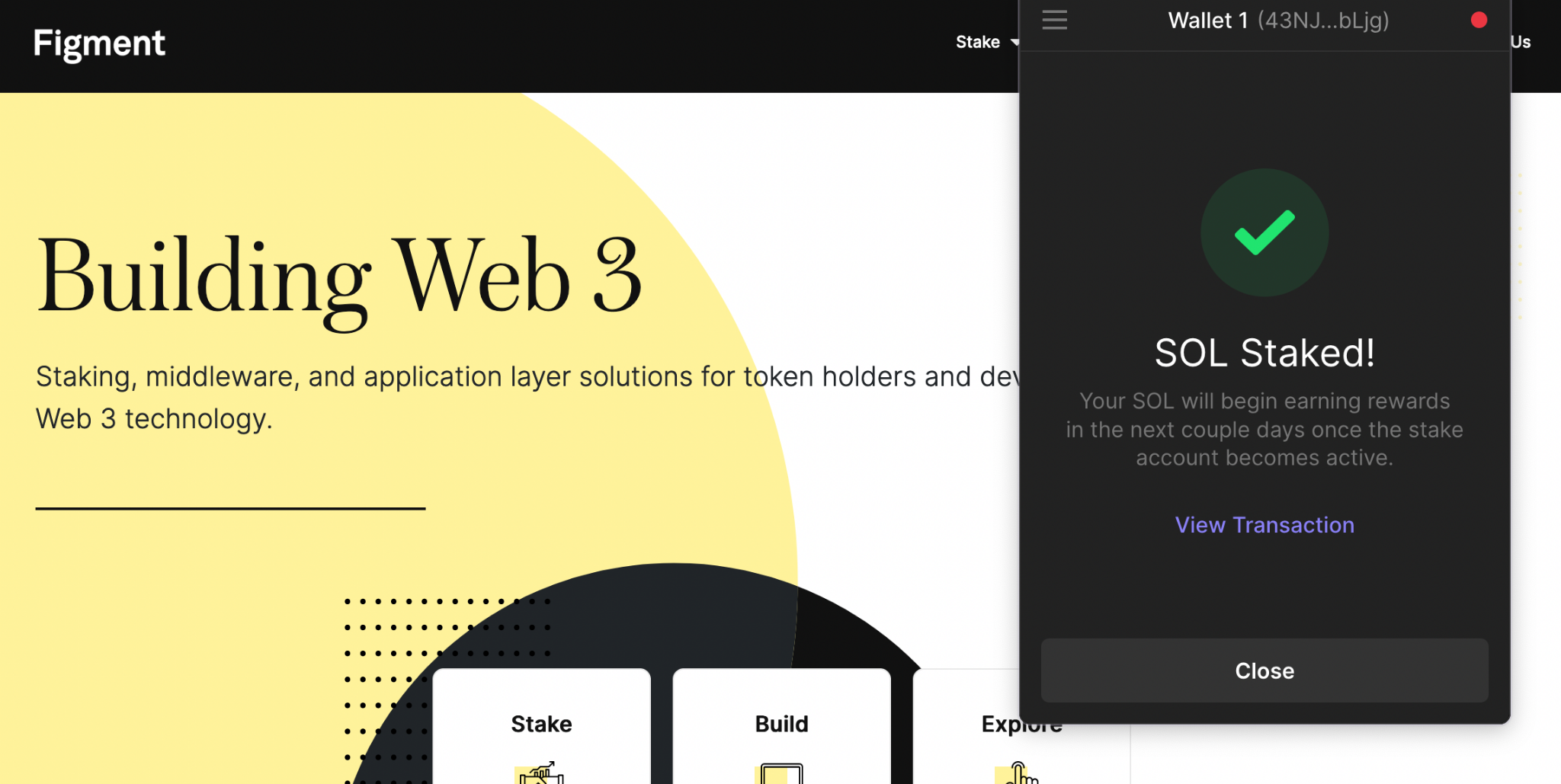Close the SOL Staked confirmation
The height and width of the screenshot is (784, 1561).
(1265, 670)
